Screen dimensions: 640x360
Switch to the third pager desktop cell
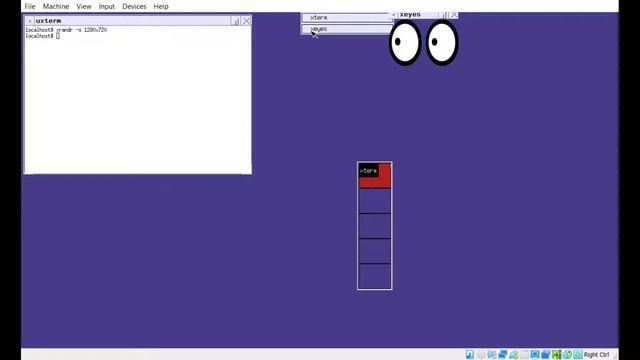(375, 226)
